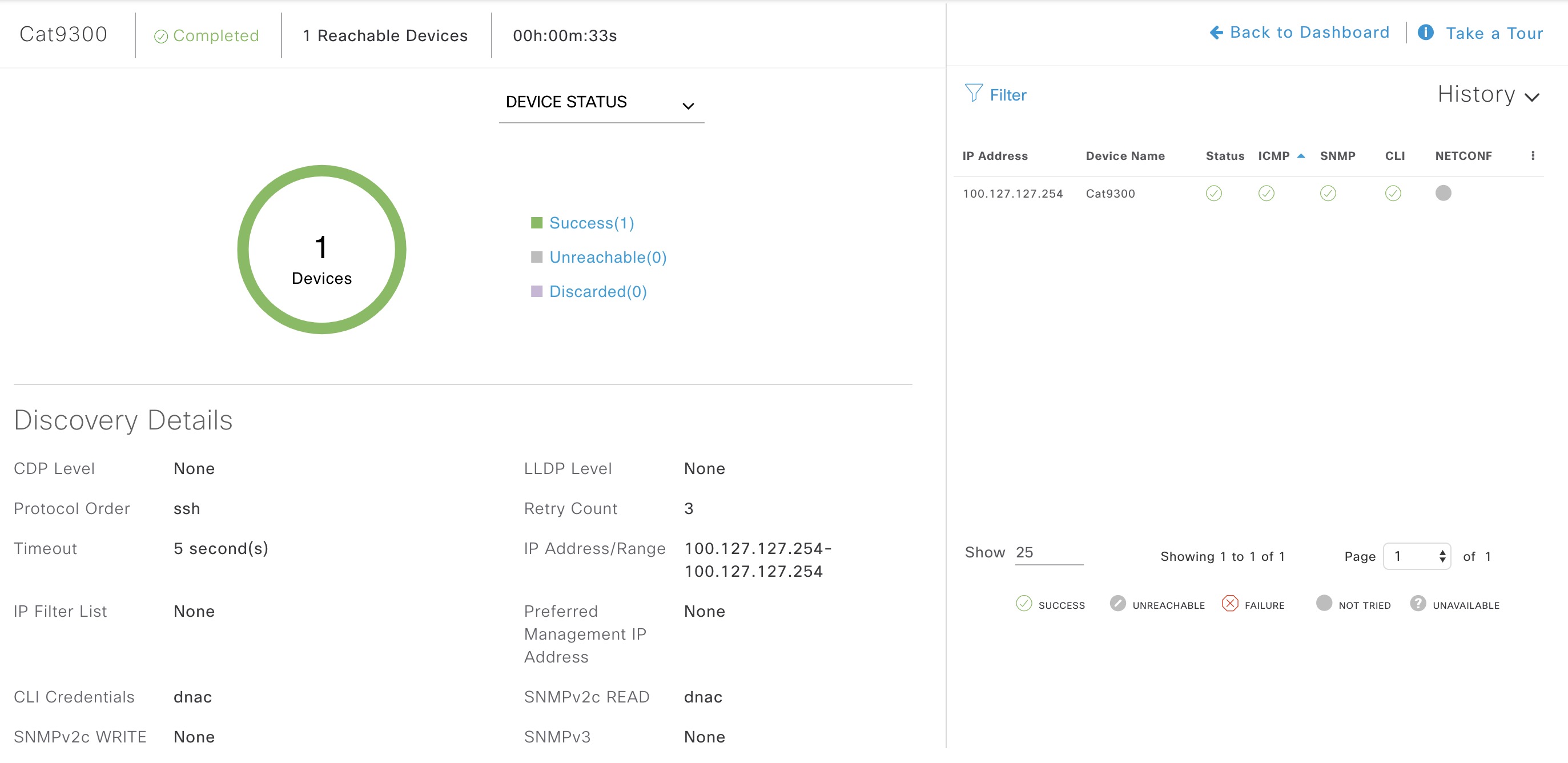This screenshot has height=763, width=1568.
Task: Click the Back to Dashboard arrow icon
Action: 1216,33
